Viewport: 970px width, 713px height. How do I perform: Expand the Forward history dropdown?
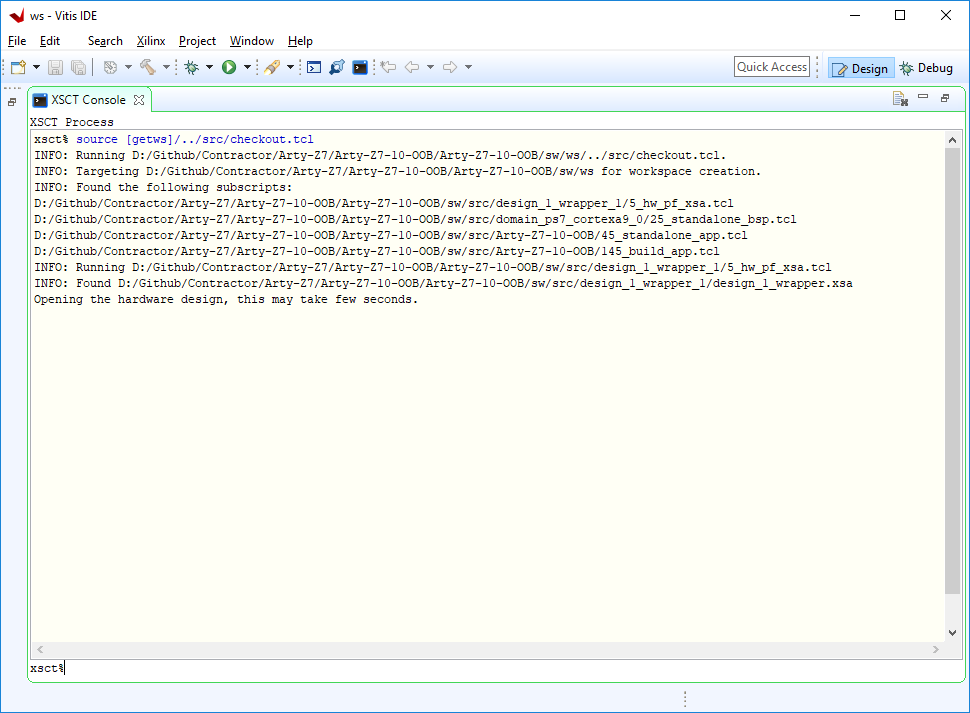coord(468,67)
